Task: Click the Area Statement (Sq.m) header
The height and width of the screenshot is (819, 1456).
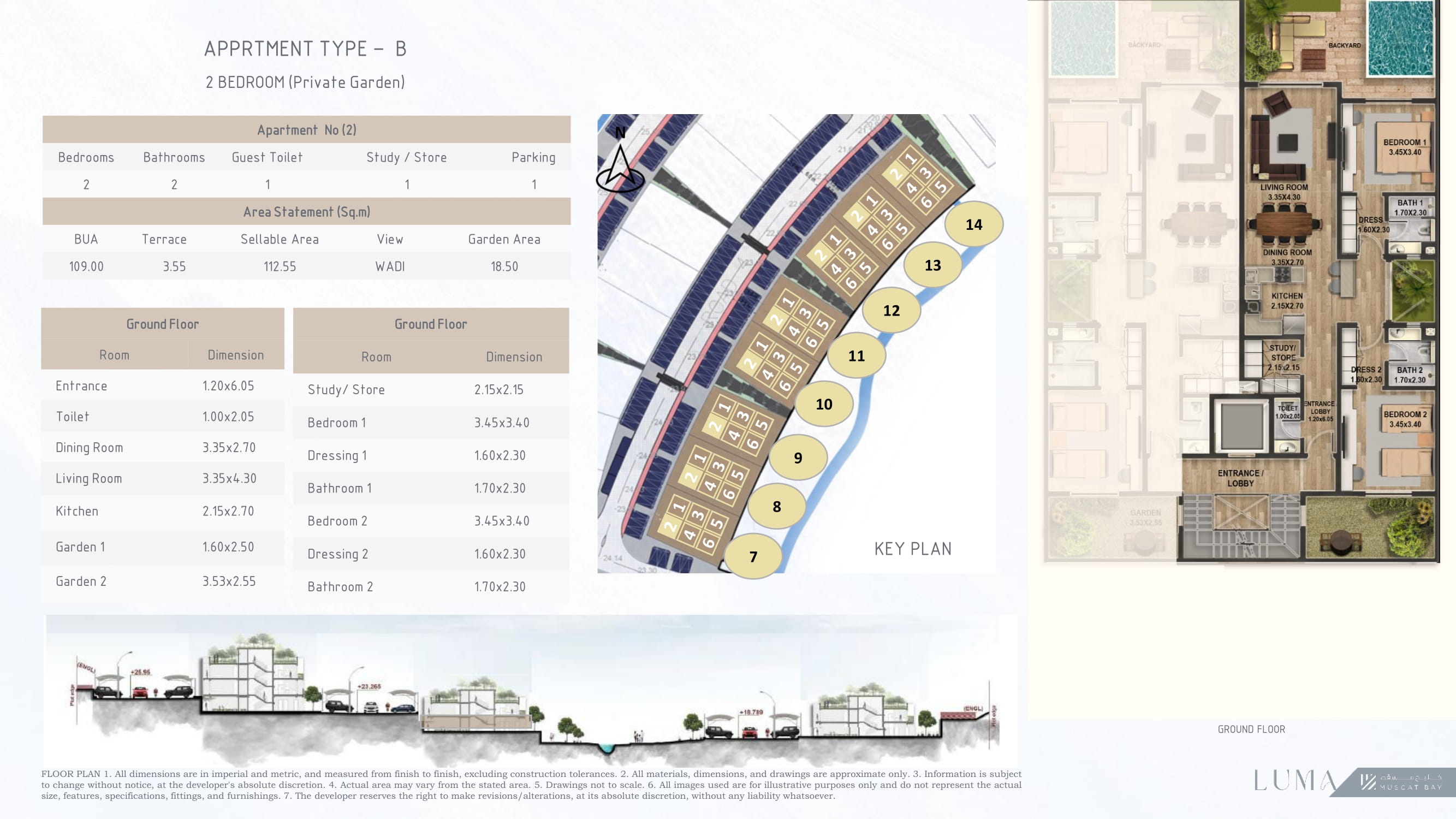Action: click(306, 212)
